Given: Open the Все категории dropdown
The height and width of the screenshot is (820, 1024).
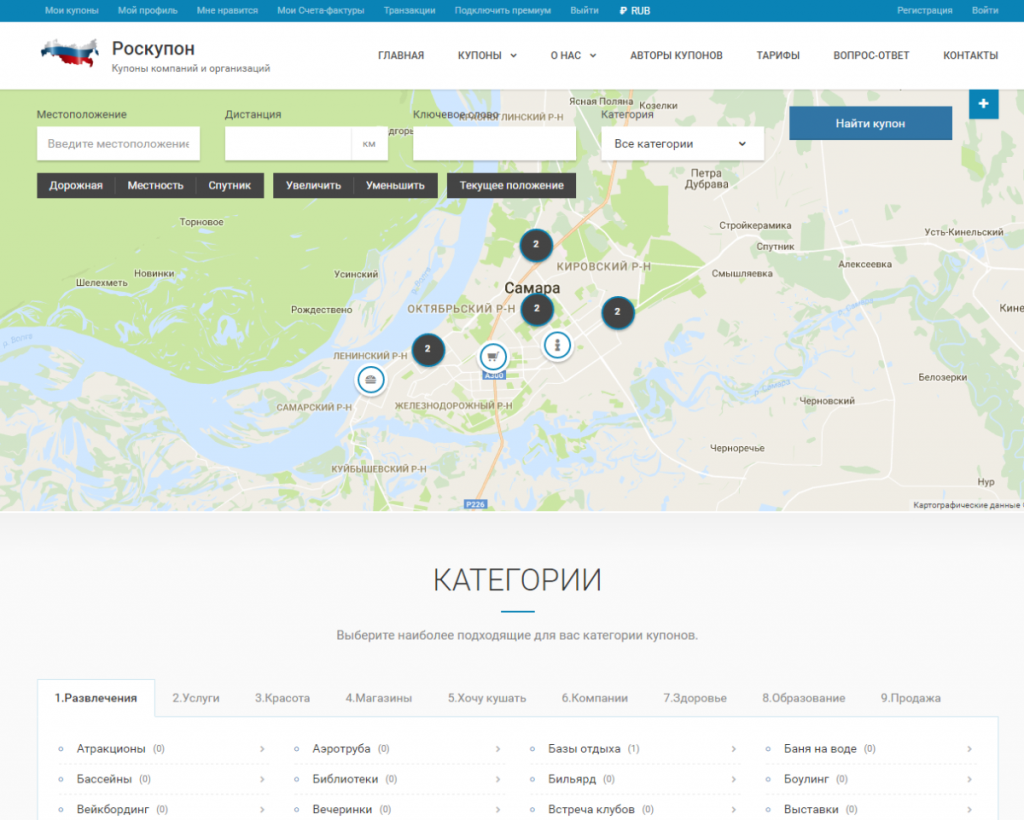Looking at the screenshot, I should coord(682,144).
